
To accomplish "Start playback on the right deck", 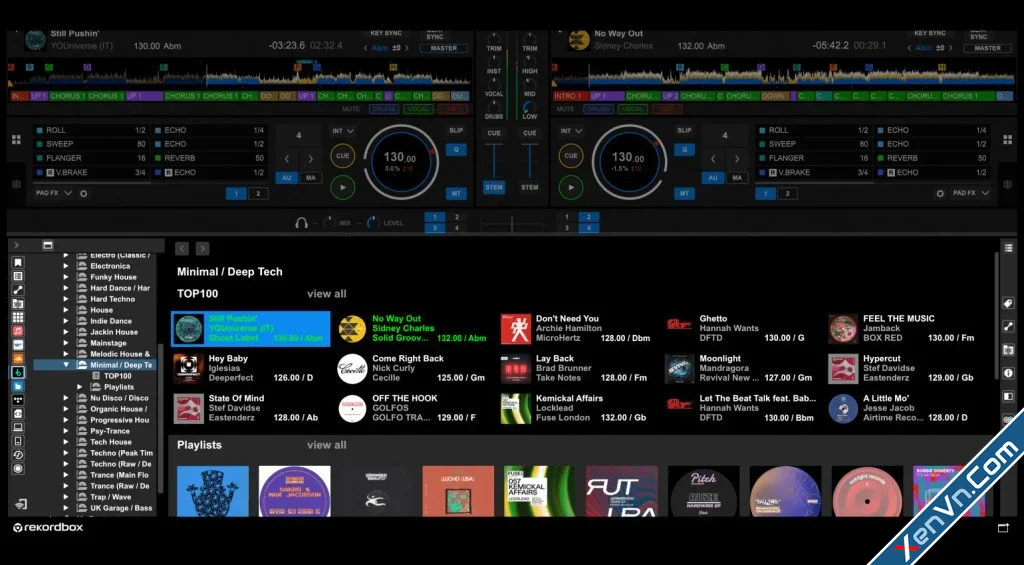I will point(571,187).
